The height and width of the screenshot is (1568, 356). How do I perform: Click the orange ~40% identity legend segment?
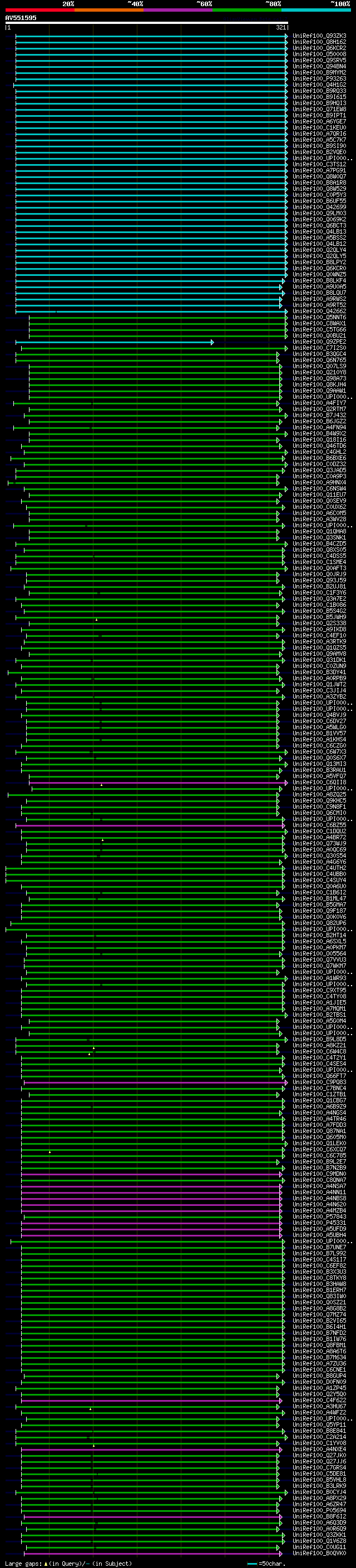[109, 10]
